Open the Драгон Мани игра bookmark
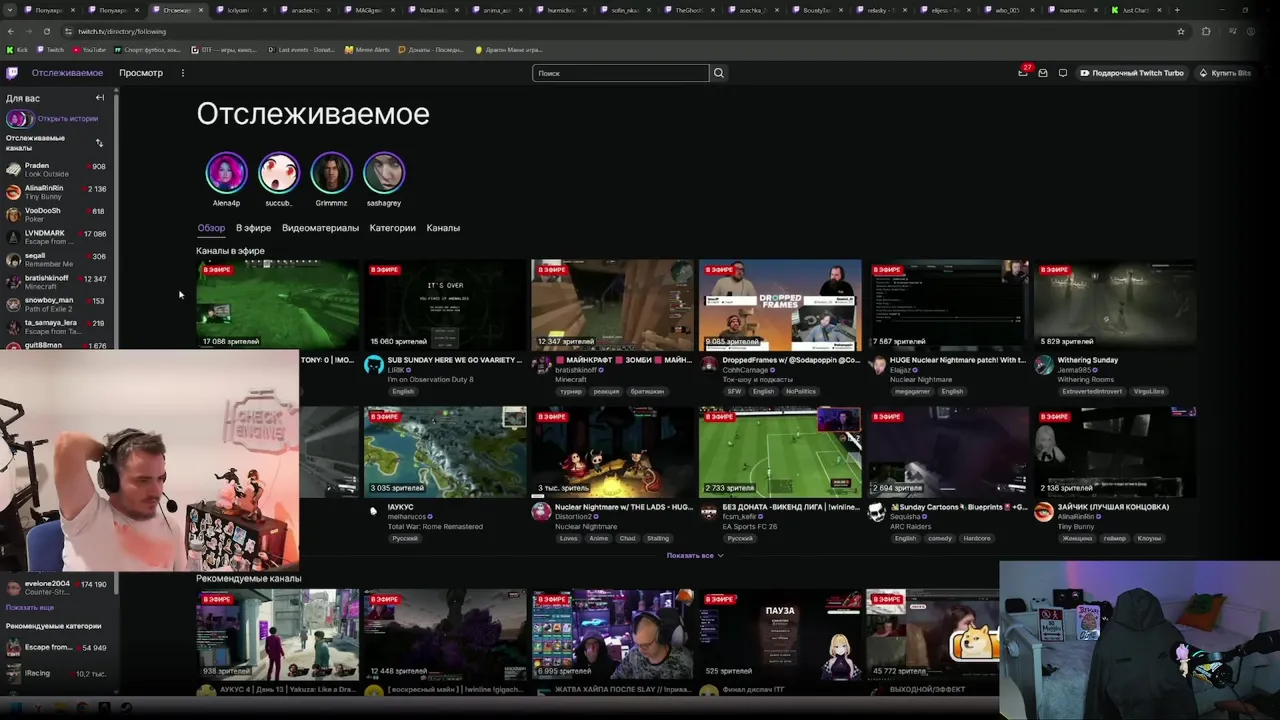Screen dimensions: 1280x720 (508, 49)
